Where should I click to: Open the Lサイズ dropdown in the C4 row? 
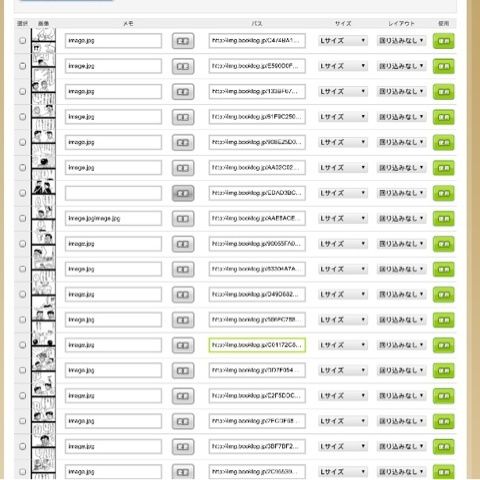pyautogui.click(x=343, y=41)
